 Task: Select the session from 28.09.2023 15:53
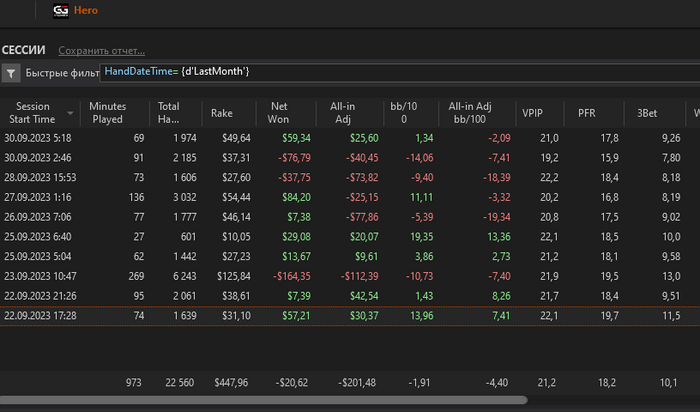coord(43,177)
